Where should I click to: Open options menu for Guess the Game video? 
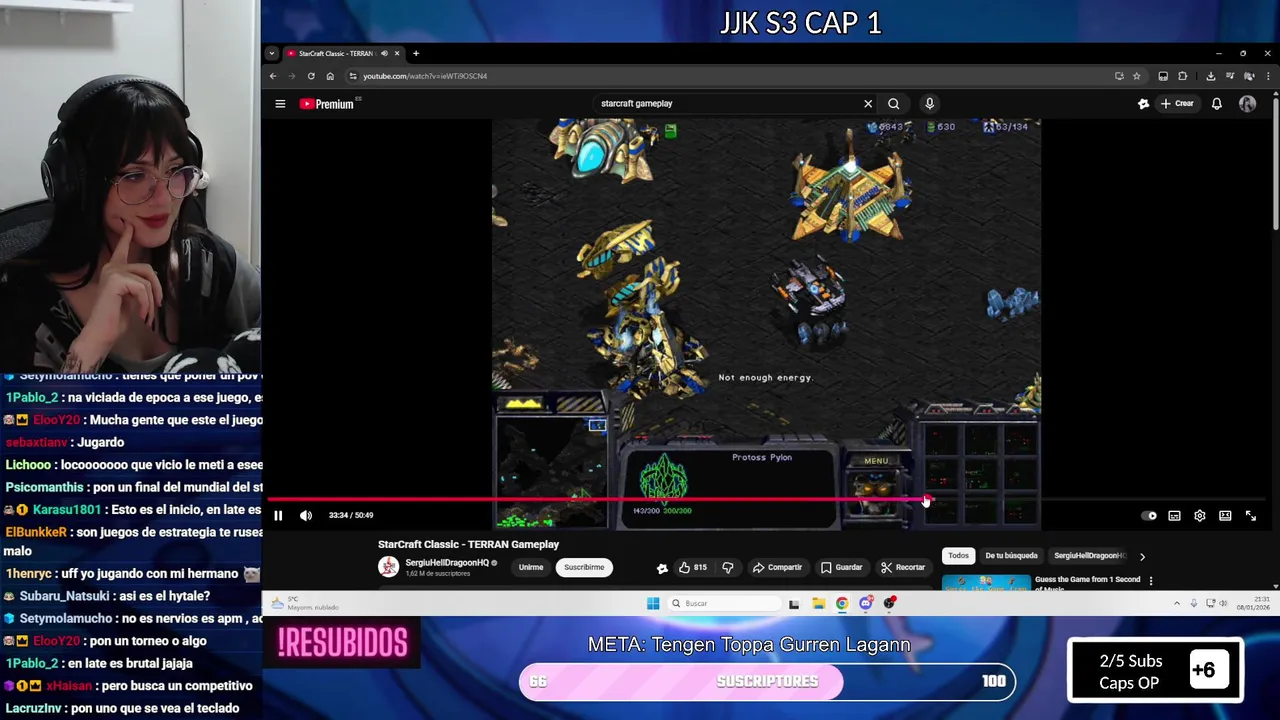[1151, 581]
